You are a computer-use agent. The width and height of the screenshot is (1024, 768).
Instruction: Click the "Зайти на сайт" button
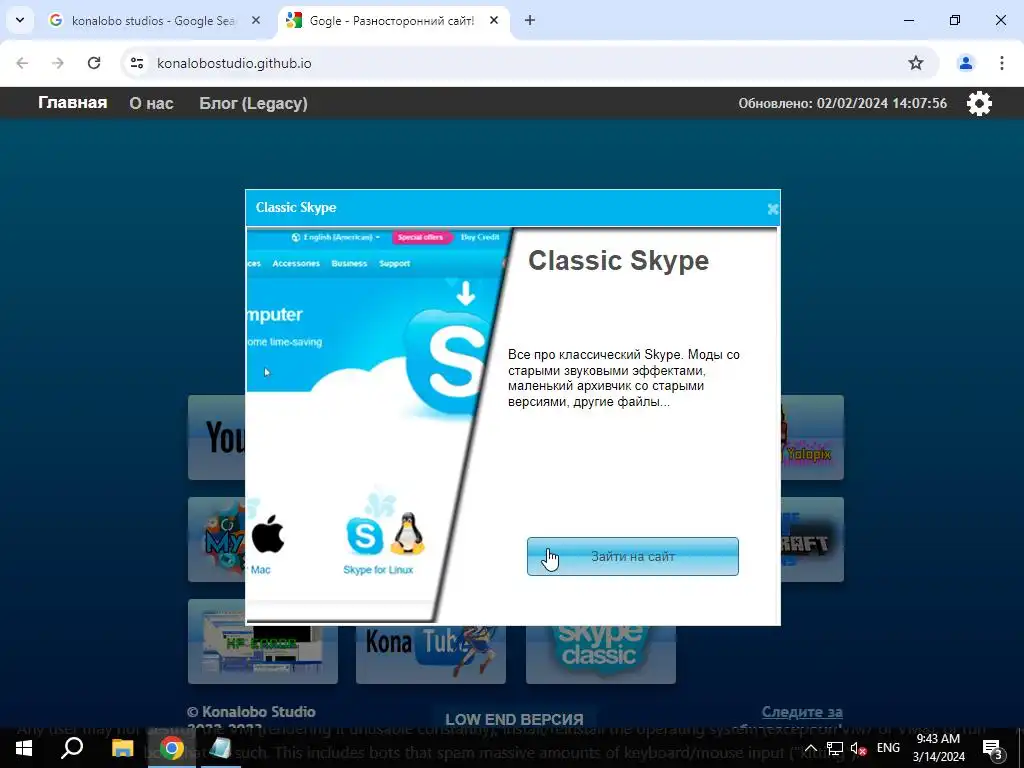pos(632,556)
